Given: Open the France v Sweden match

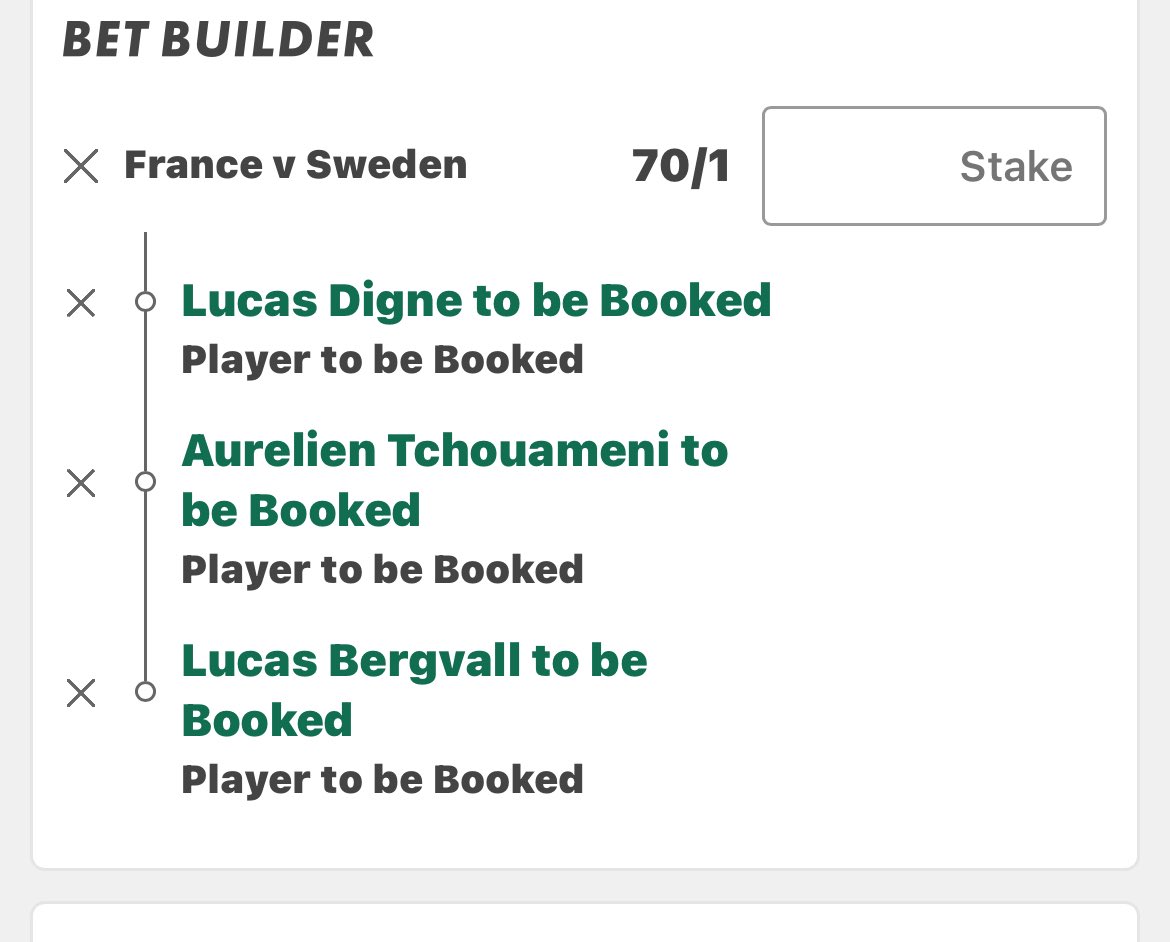Looking at the screenshot, I should [x=295, y=165].
